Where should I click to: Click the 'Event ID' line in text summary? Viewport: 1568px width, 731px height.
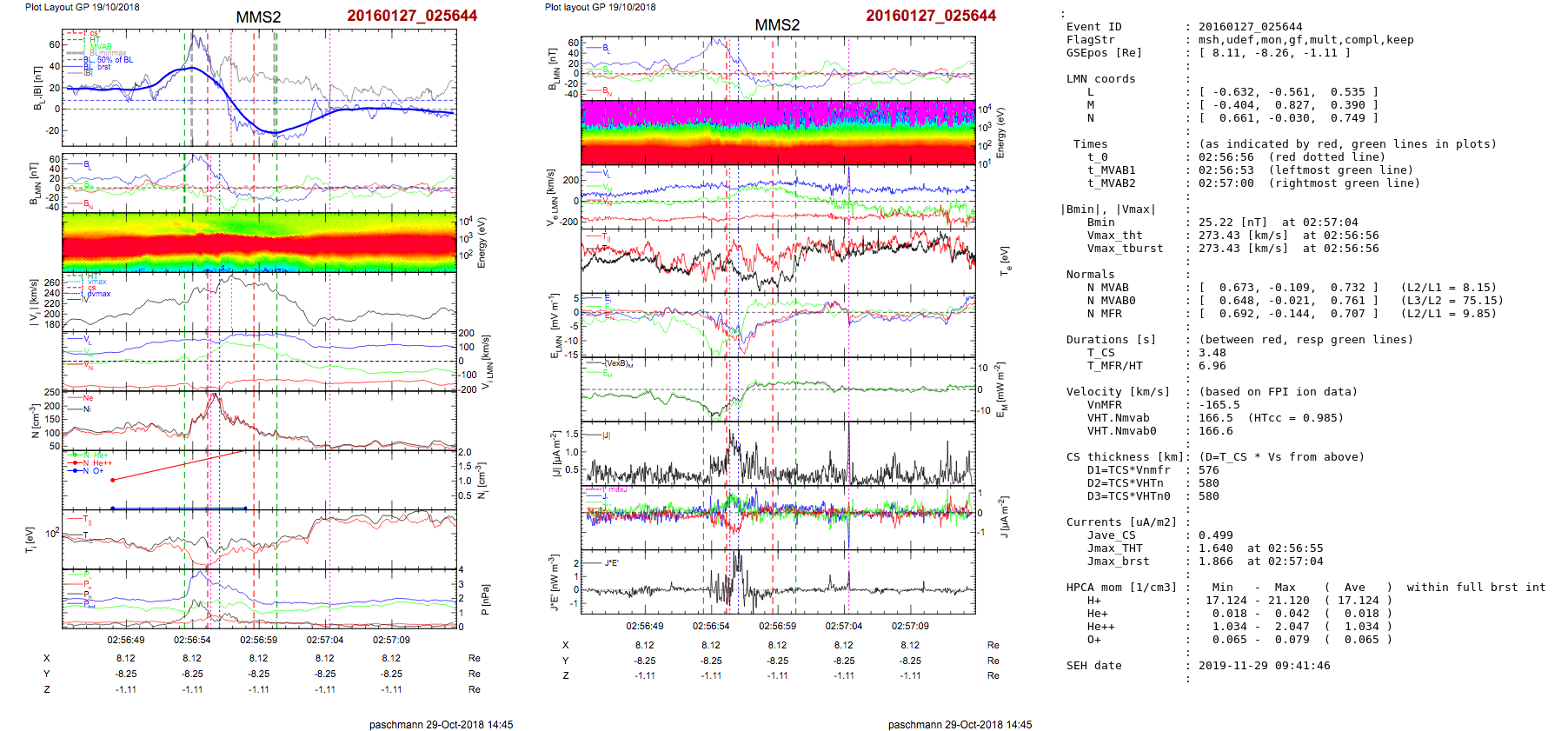[x=1093, y=27]
